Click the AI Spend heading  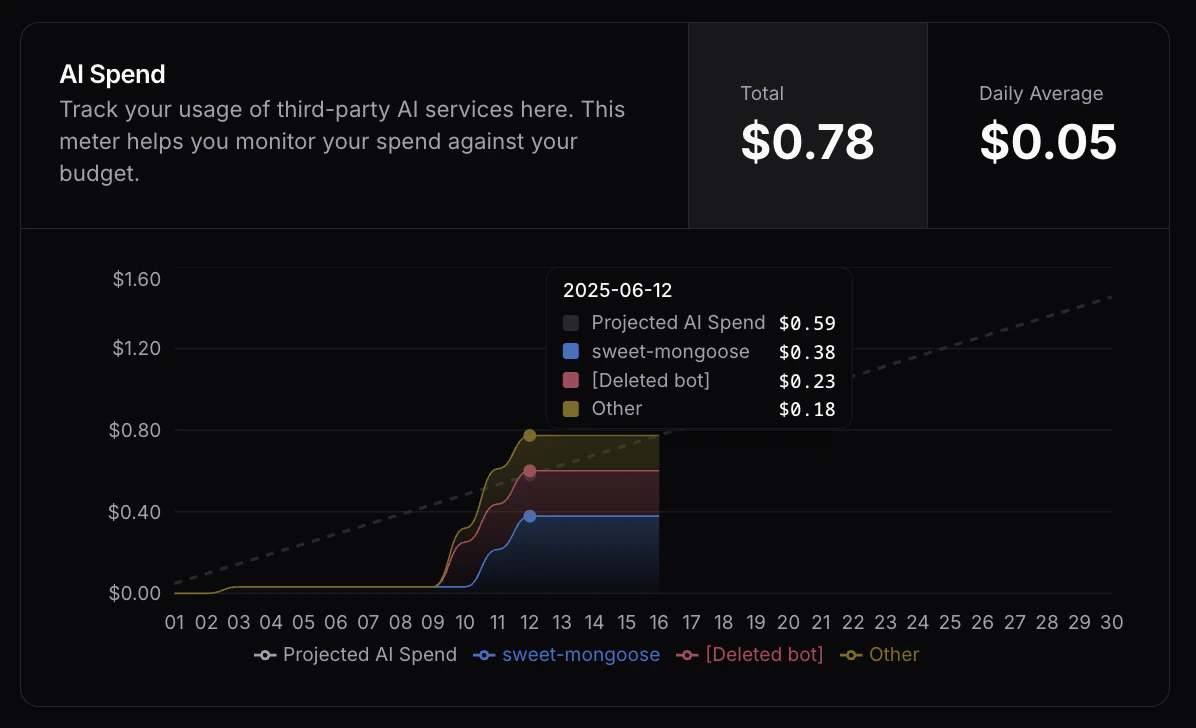pyautogui.click(x=112, y=74)
